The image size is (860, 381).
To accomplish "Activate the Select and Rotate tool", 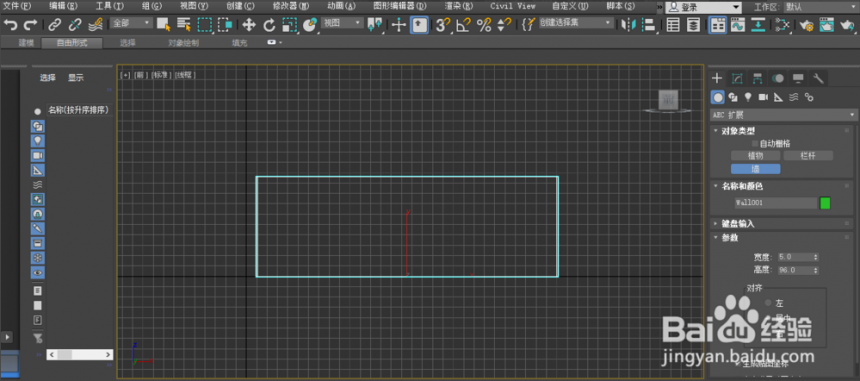I will (x=269, y=25).
